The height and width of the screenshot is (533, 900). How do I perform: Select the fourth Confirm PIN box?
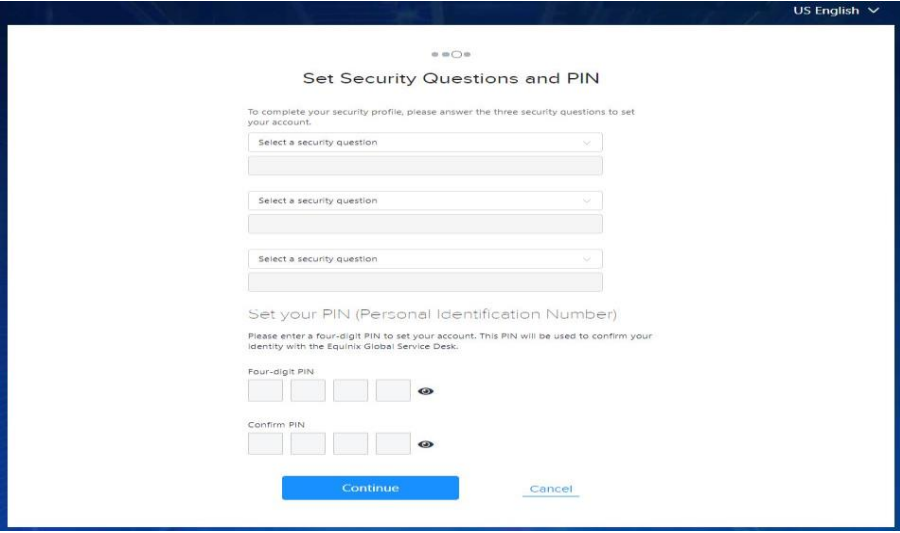(393, 444)
